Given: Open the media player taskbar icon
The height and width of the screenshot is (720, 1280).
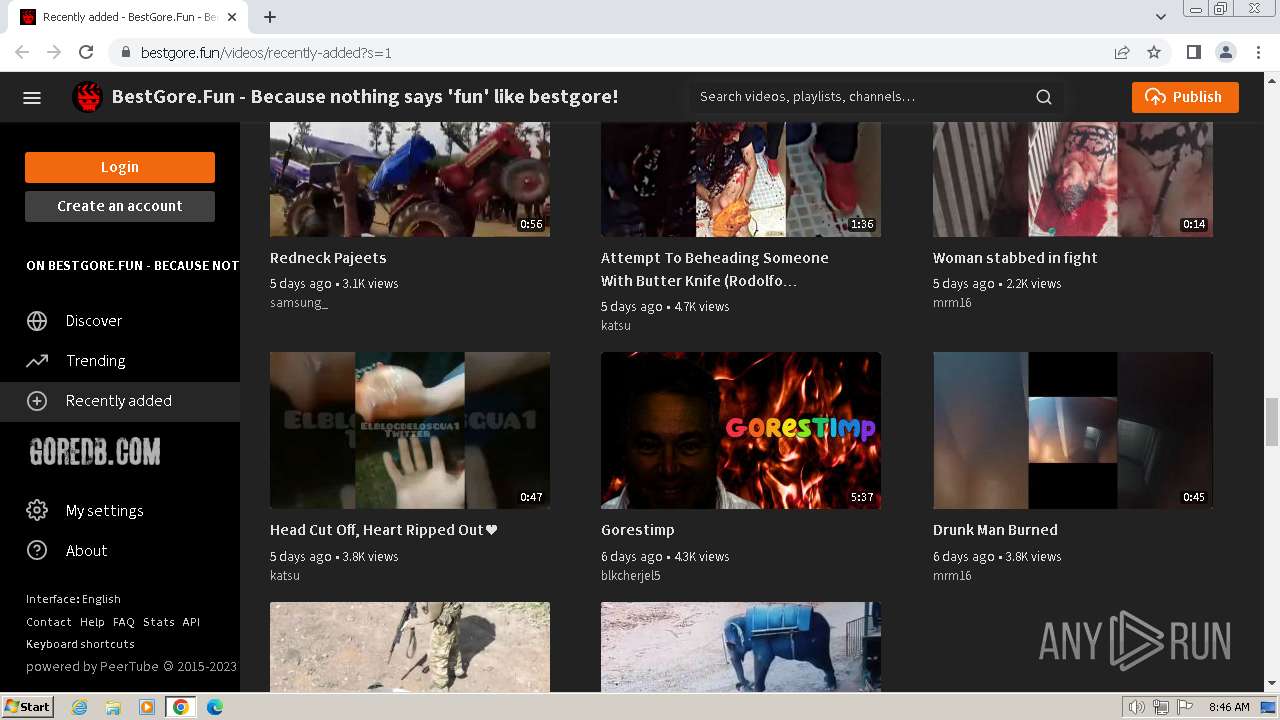Looking at the screenshot, I should point(147,707).
